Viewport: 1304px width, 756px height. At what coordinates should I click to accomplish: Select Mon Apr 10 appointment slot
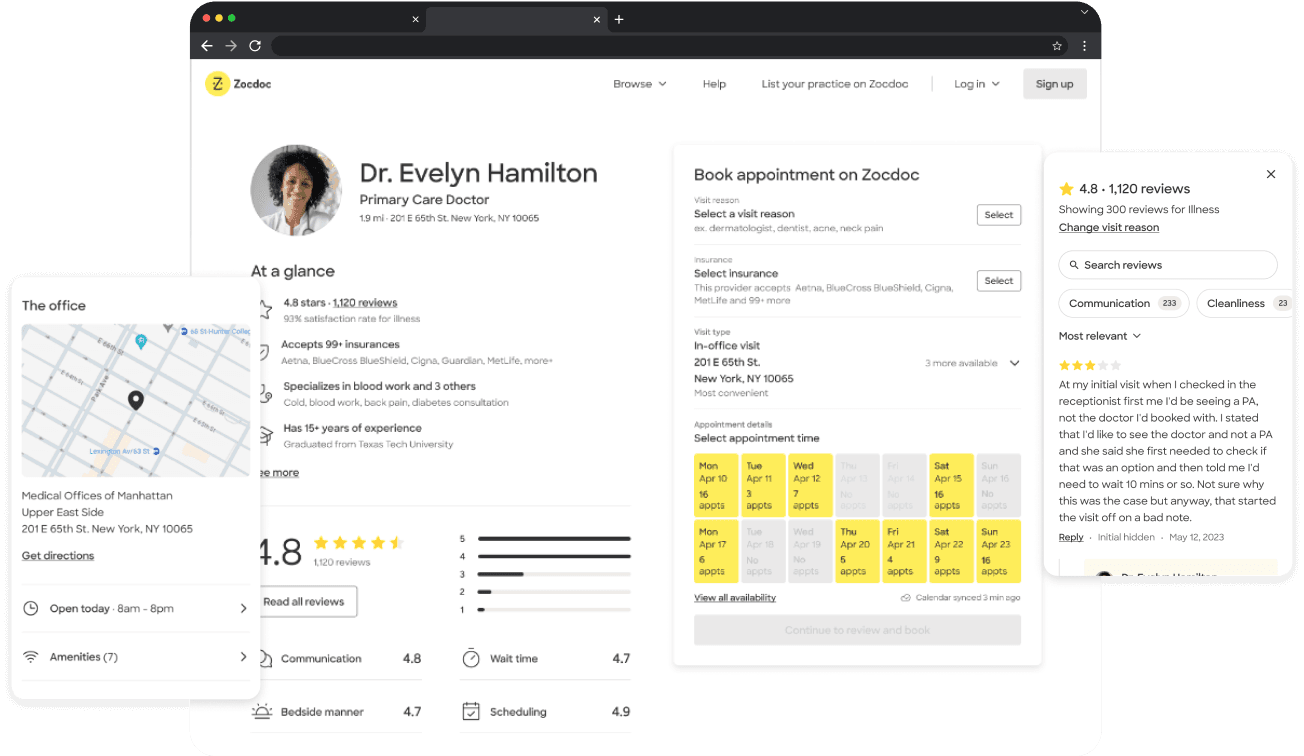coord(716,486)
